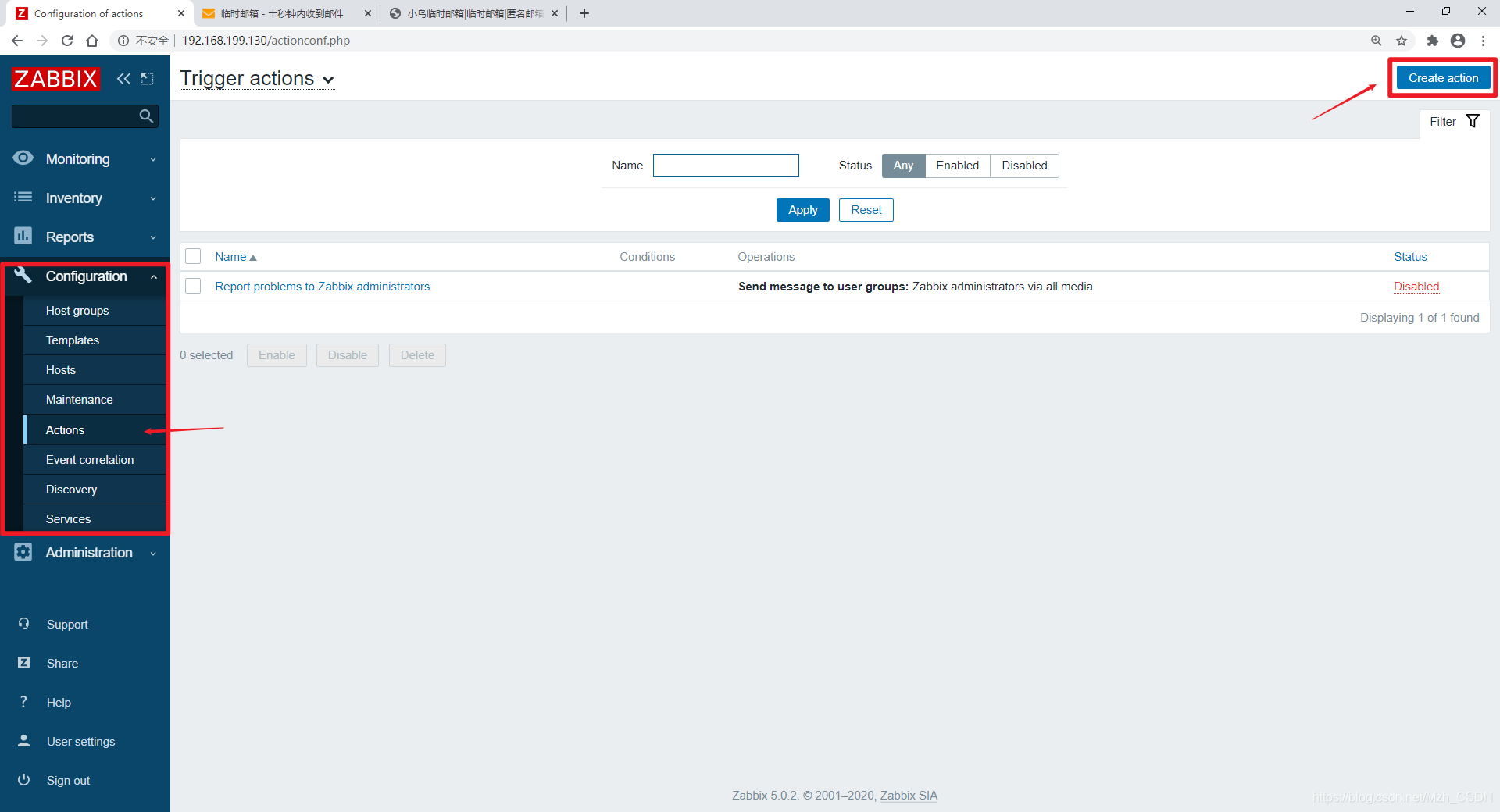Click browser back arrow

17,41
